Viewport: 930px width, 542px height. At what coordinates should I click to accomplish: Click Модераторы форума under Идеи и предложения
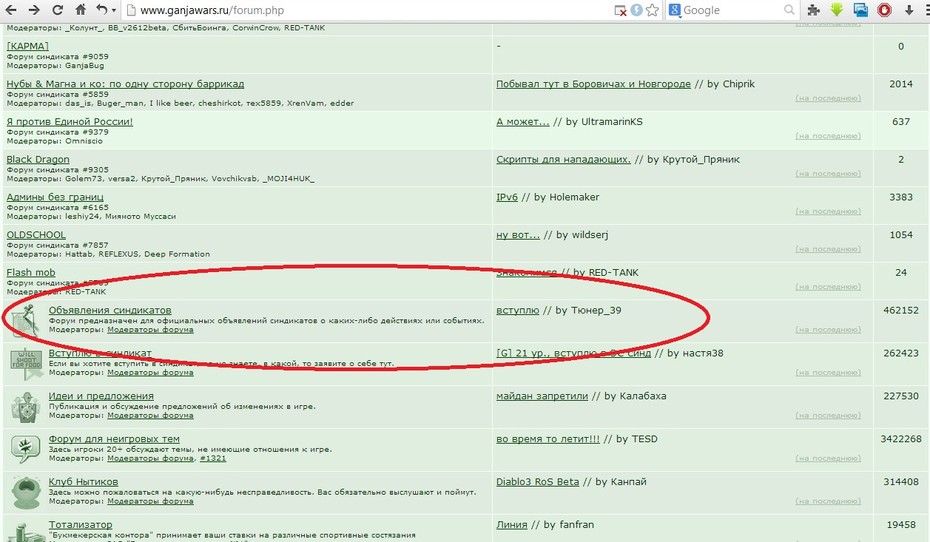point(150,415)
